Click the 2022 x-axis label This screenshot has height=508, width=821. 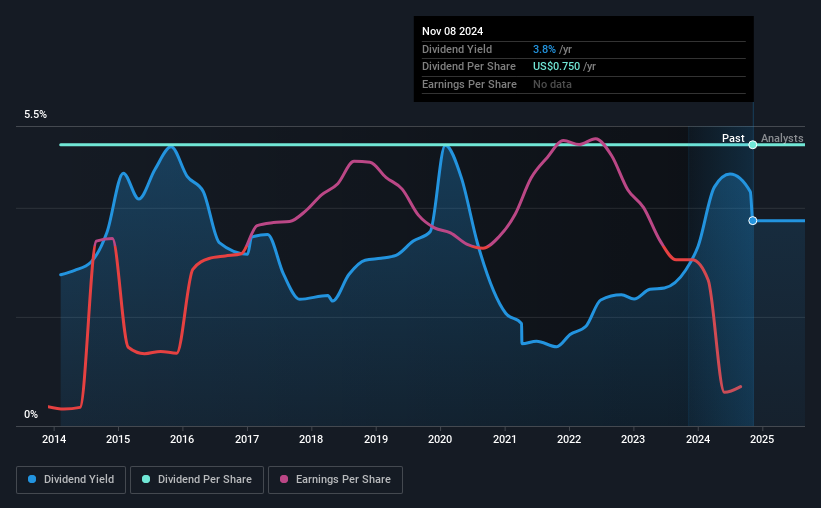click(569, 439)
